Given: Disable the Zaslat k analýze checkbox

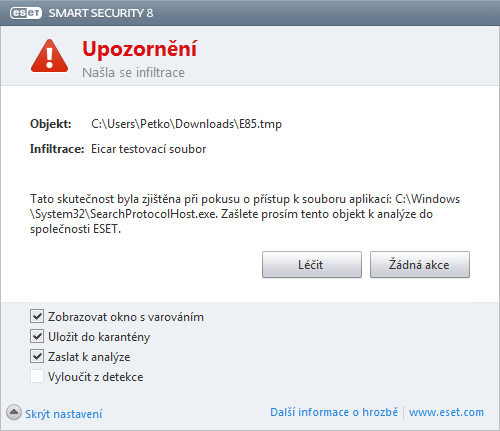Looking at the screenshot, I should click(37, 356).
